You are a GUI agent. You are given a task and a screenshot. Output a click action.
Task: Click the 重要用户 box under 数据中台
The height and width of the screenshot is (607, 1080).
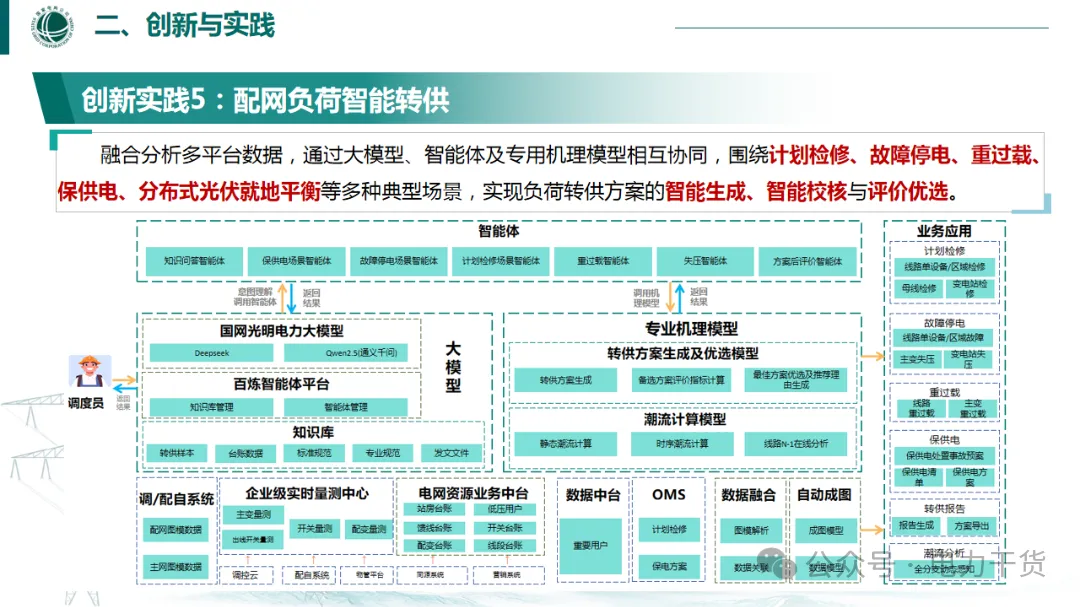click(x=590, y=546)
